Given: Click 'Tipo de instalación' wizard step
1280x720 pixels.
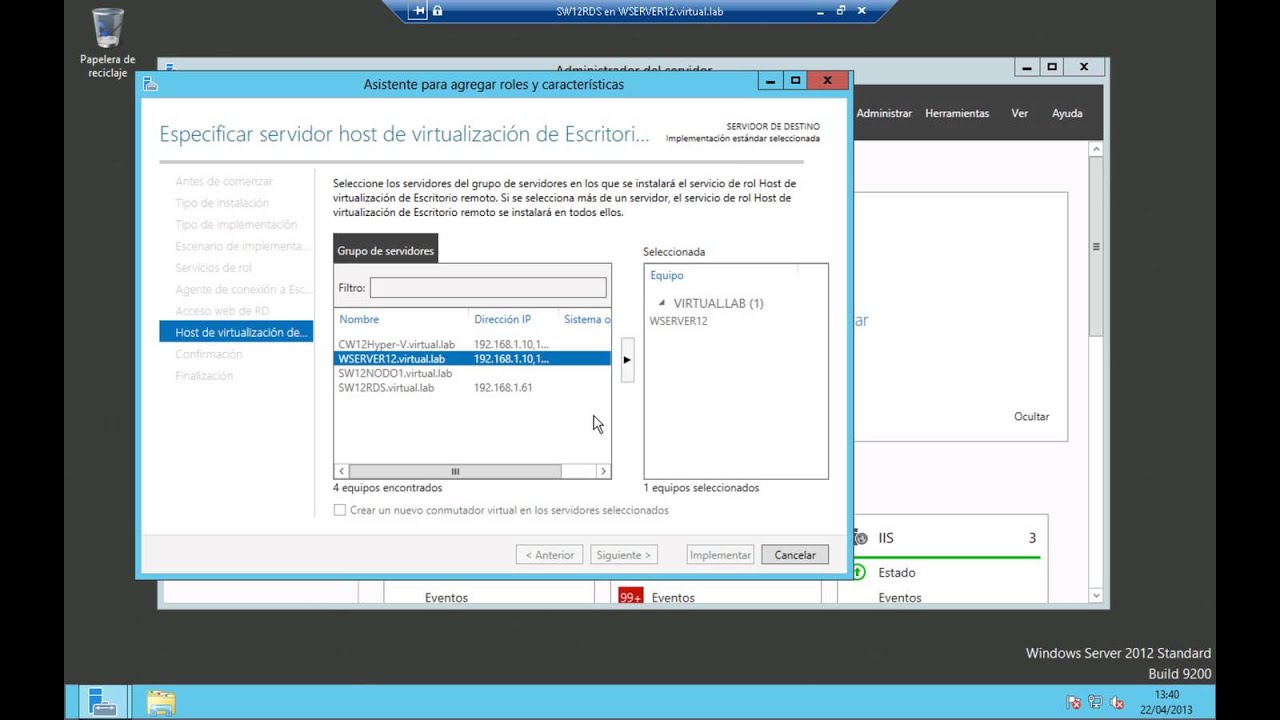Looking at the screenshot, I should click(x=222, y=203).
